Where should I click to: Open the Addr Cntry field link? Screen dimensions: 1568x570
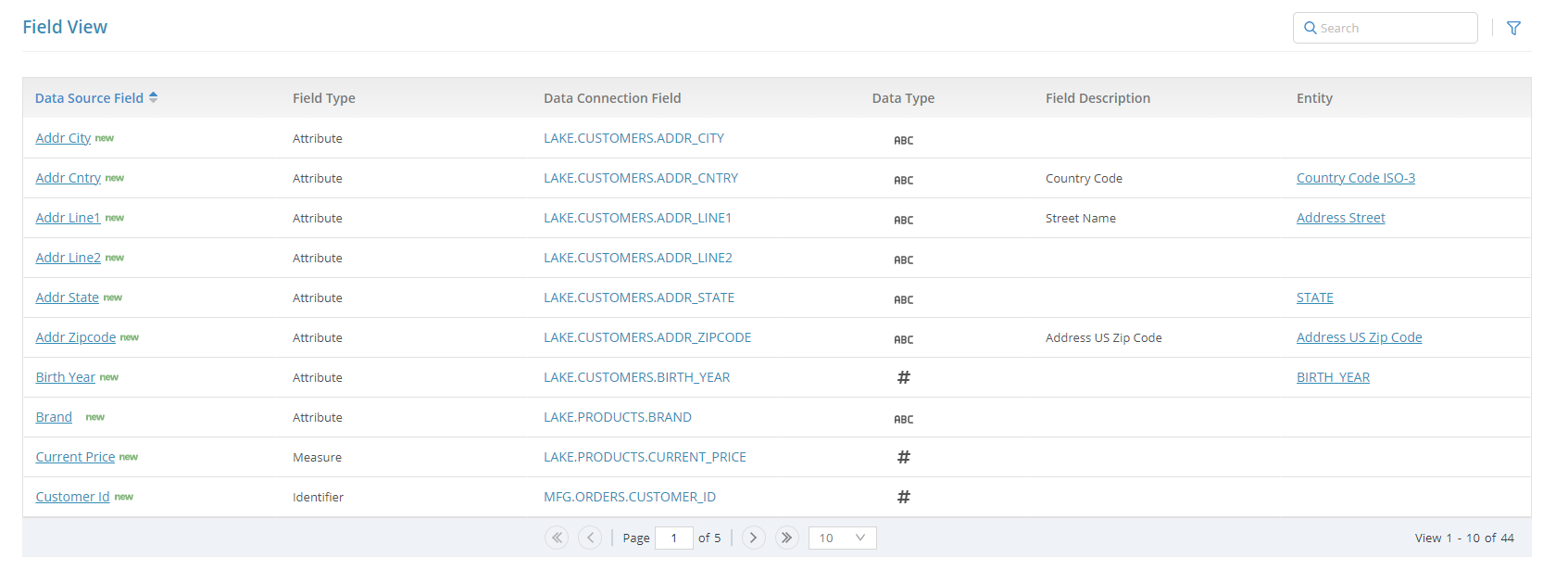coord(69,178)
